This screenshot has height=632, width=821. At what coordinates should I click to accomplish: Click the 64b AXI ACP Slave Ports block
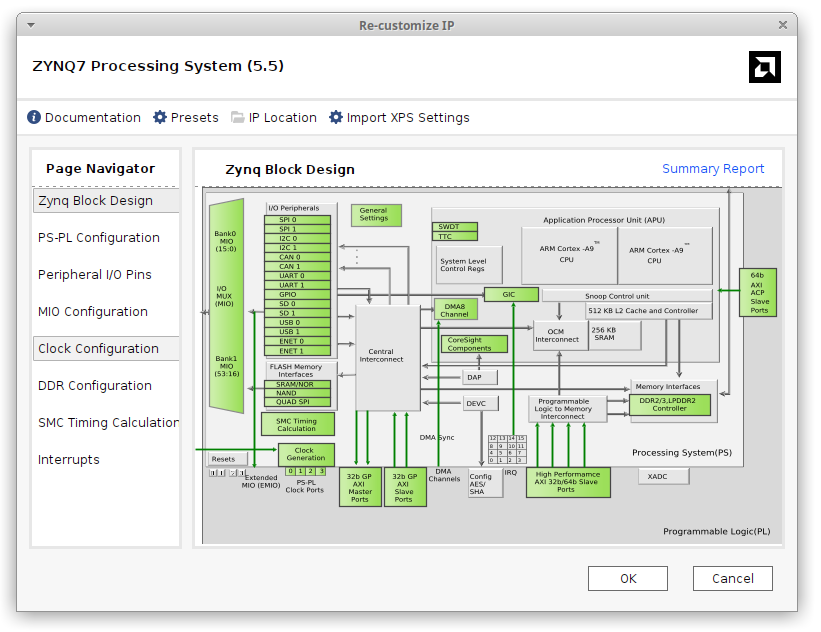pyautogui.click(x=758, y=292)
